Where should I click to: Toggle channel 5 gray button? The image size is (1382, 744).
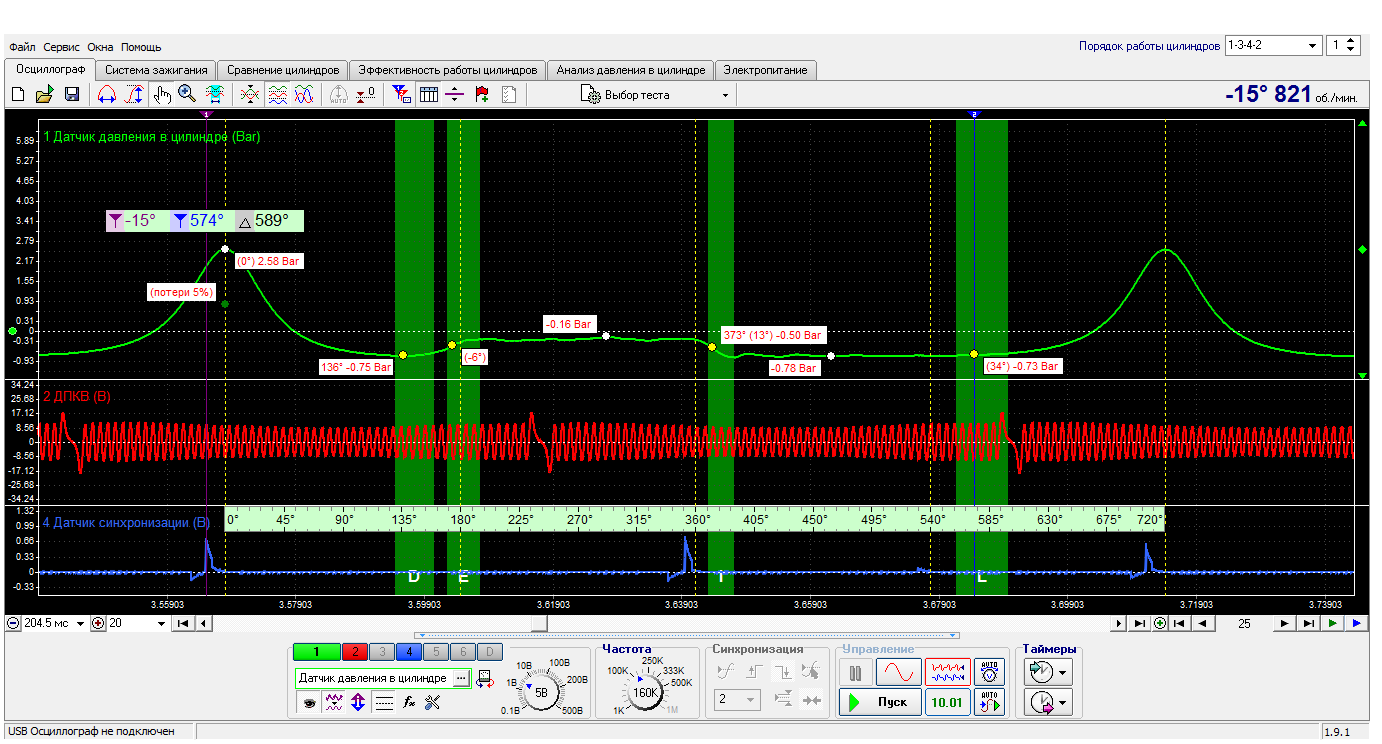(435, 652)
